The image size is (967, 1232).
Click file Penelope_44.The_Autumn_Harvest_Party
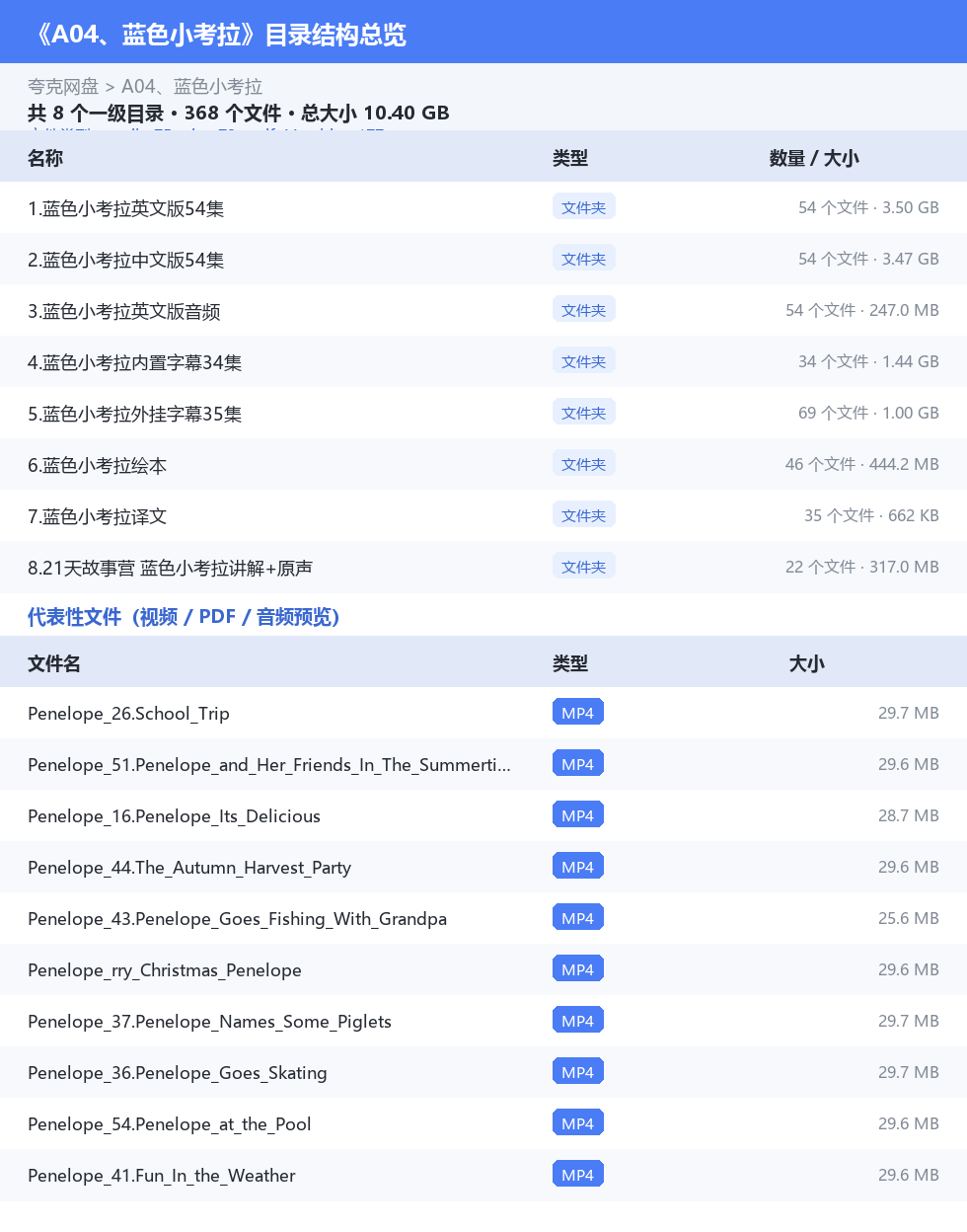click(189, 868)
